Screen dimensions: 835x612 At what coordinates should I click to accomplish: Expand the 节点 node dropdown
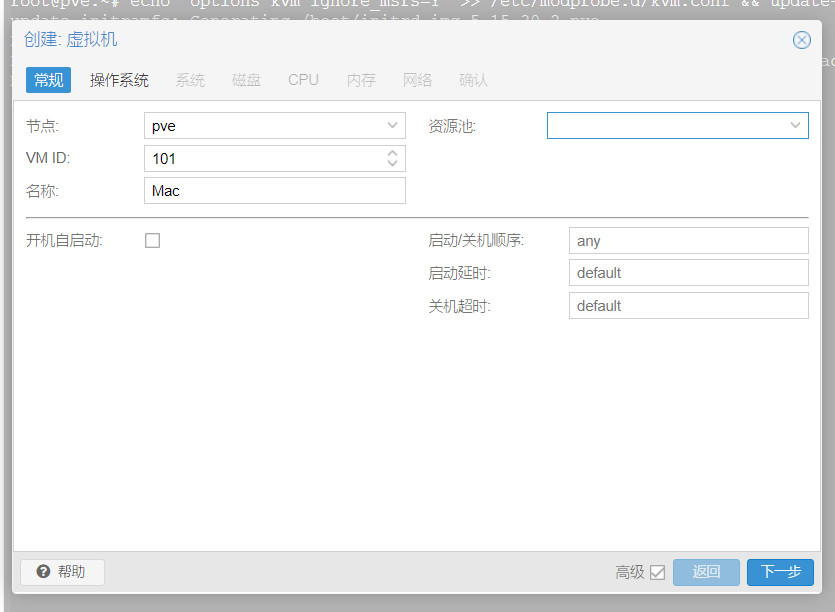[392, 126]
